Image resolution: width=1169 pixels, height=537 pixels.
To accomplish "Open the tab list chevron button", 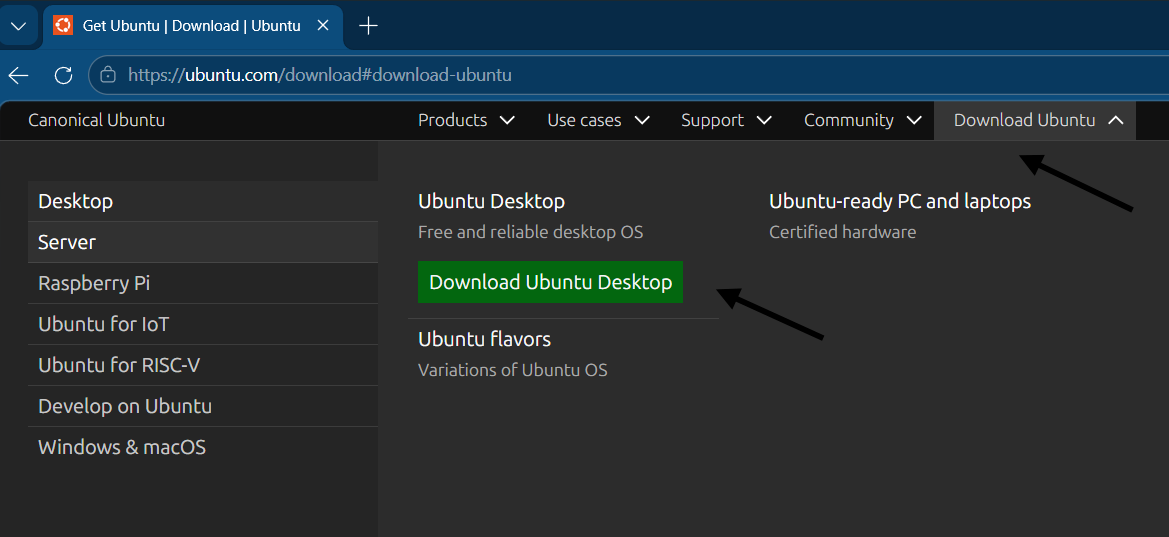I will coord(18,26).
